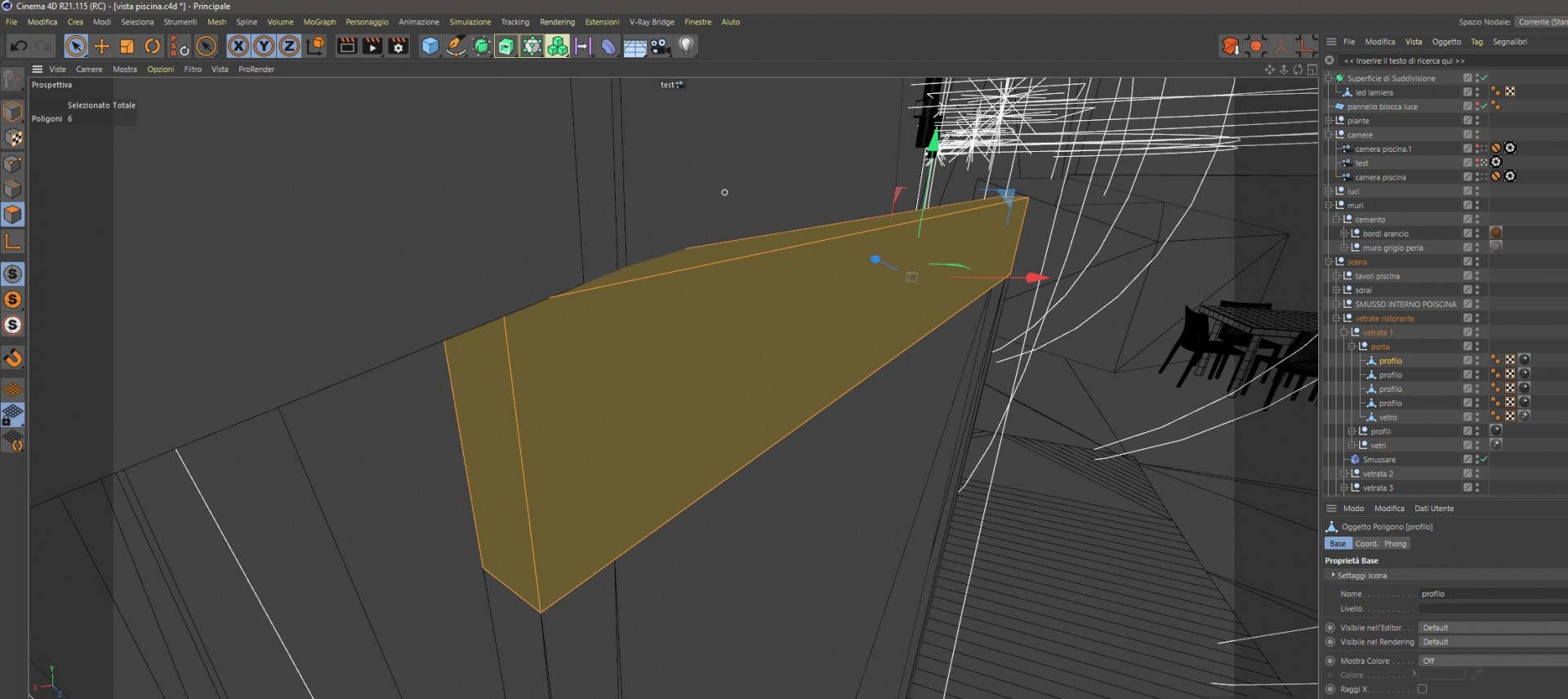Switch to Polygons mode in left palette

13,215
